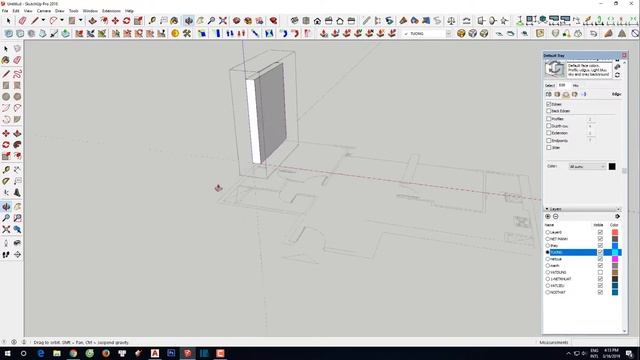
Task: Open Microsoft Edge from the taskbar
Action: coord(41,353)
